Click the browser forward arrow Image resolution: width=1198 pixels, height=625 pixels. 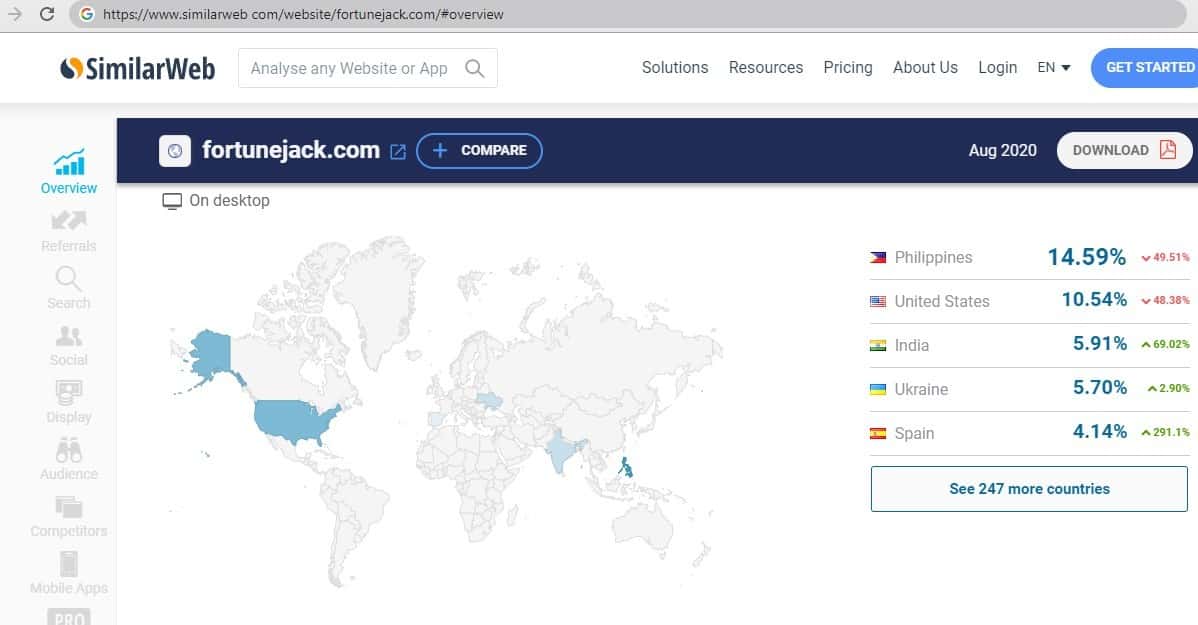coord(15,14)
